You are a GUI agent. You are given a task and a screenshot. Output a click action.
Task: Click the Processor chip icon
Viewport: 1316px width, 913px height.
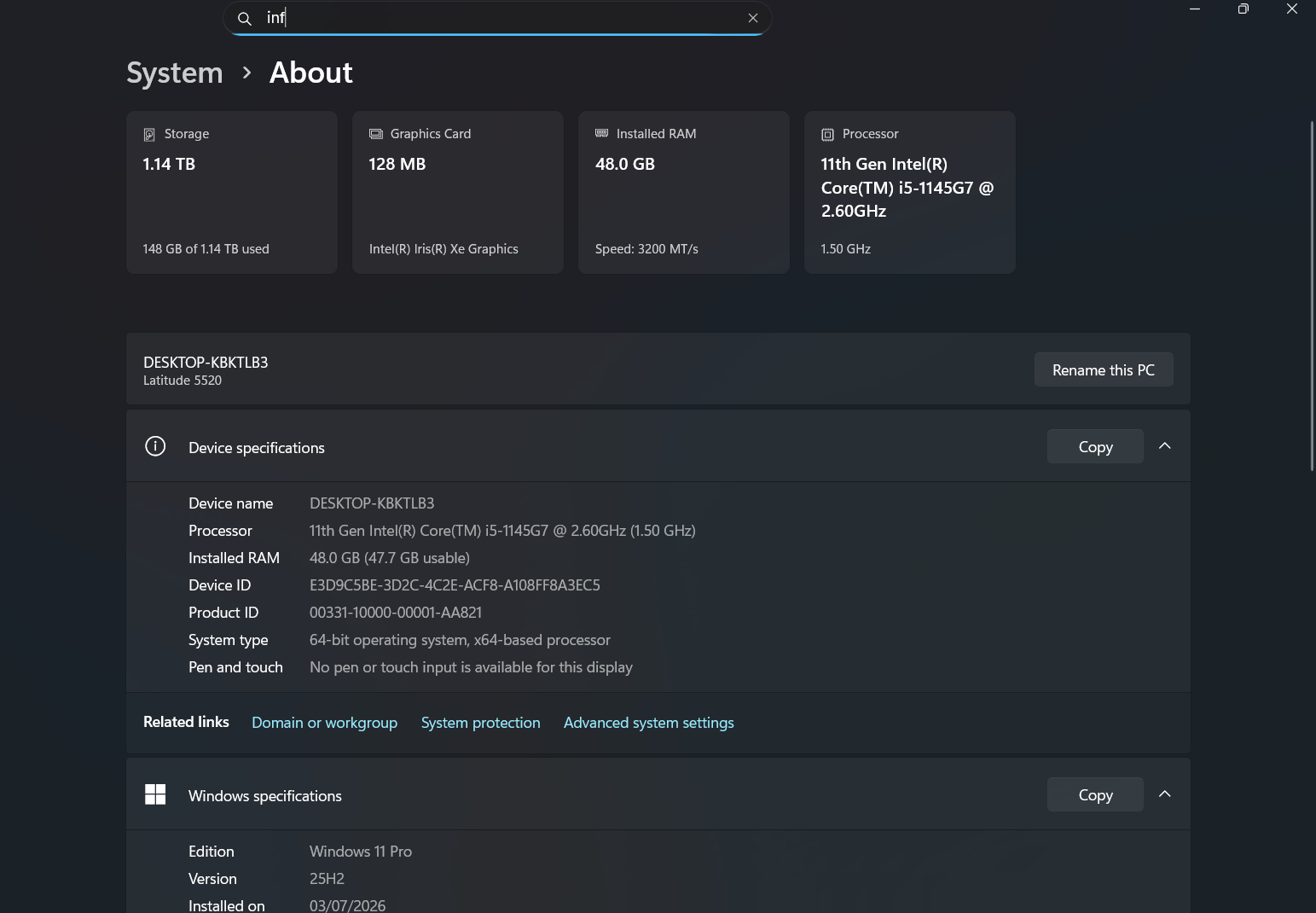(827, 134)
